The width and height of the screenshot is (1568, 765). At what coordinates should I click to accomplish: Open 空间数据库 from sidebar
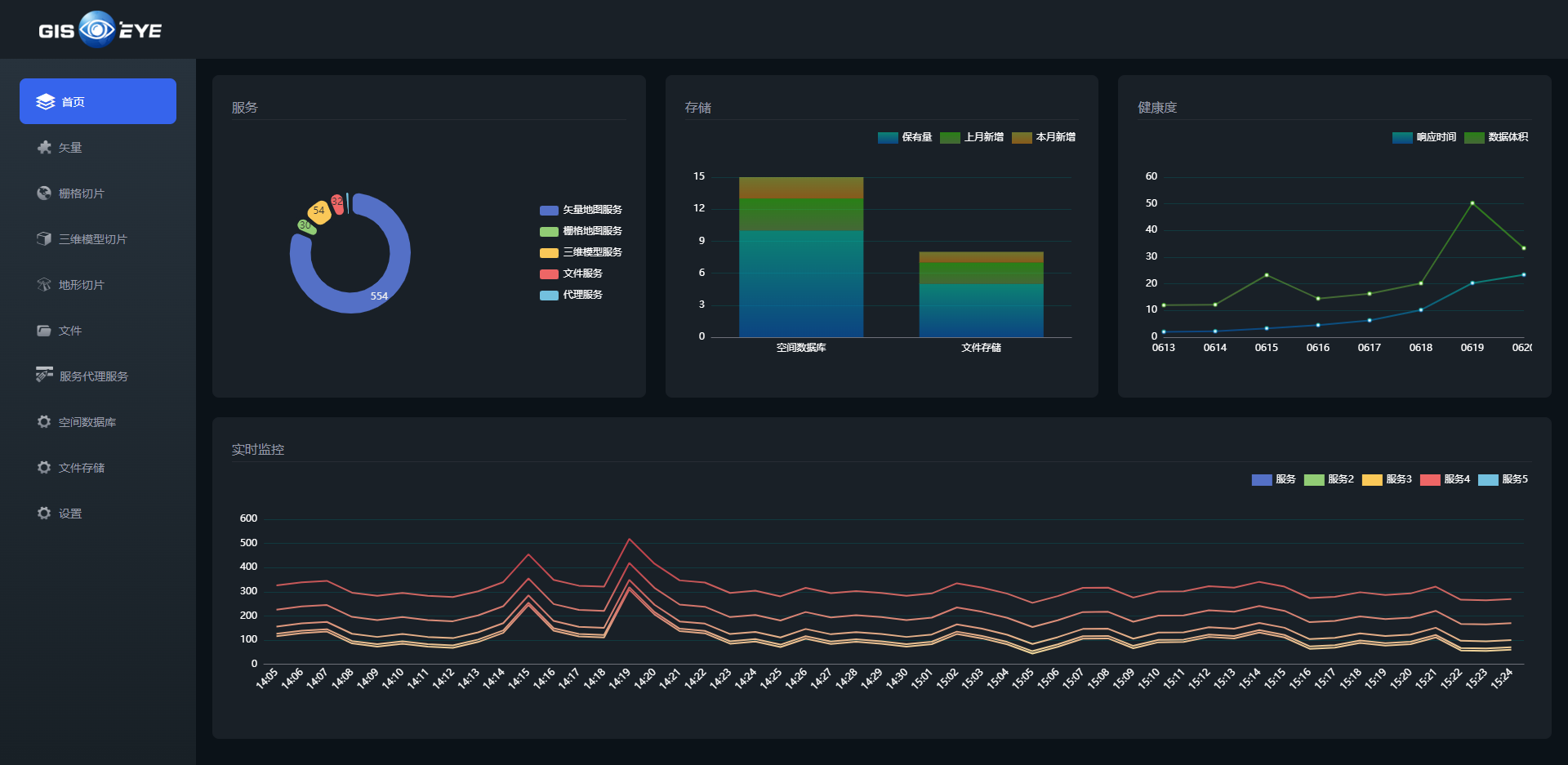[98, 421]
